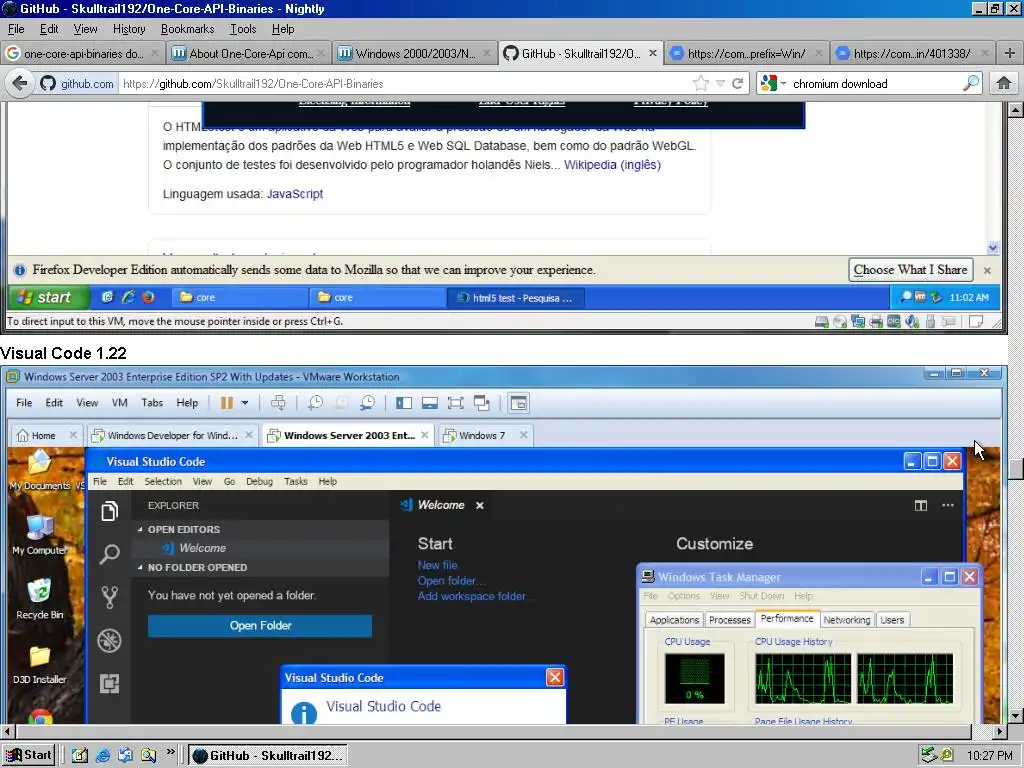1024x768 pixels.
Task: Bookmark page with the star icon
Action: point(700,84)
